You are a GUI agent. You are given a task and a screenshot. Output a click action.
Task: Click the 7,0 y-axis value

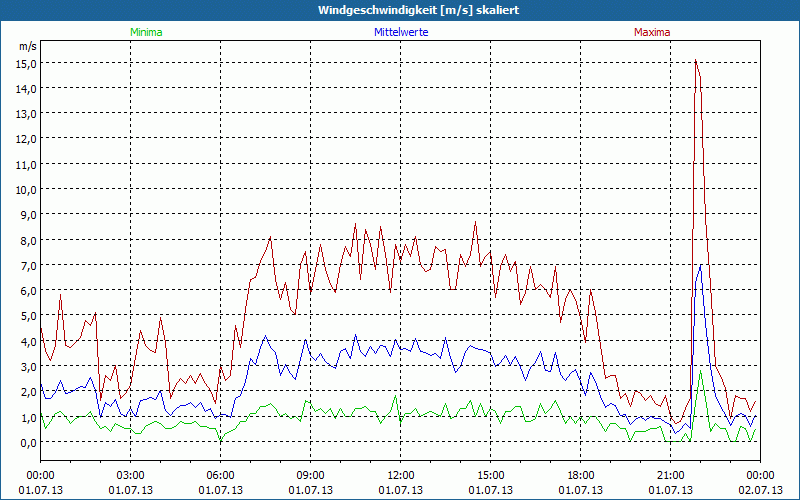[28, 265]
